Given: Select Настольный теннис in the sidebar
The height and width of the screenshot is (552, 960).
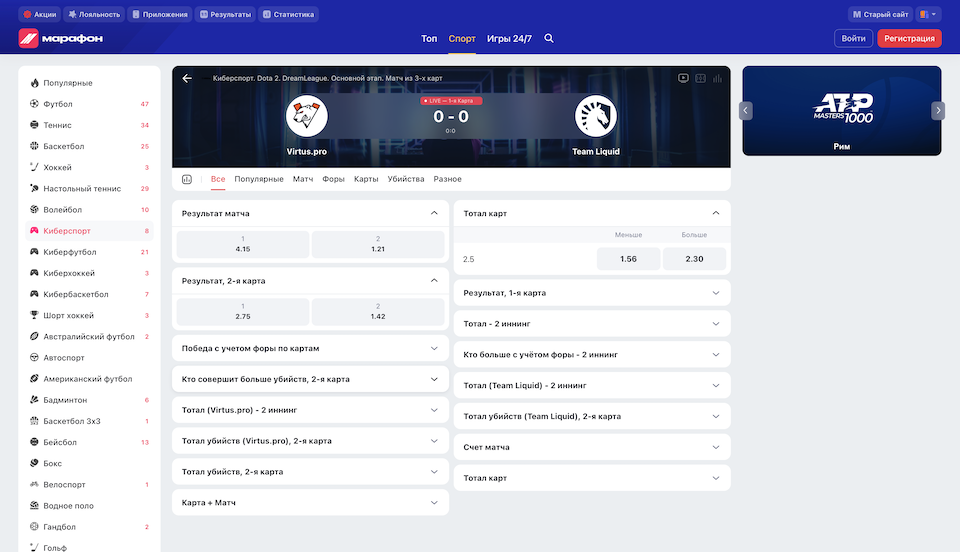Looking at the screenshot, I should click(x=89, y=188).
